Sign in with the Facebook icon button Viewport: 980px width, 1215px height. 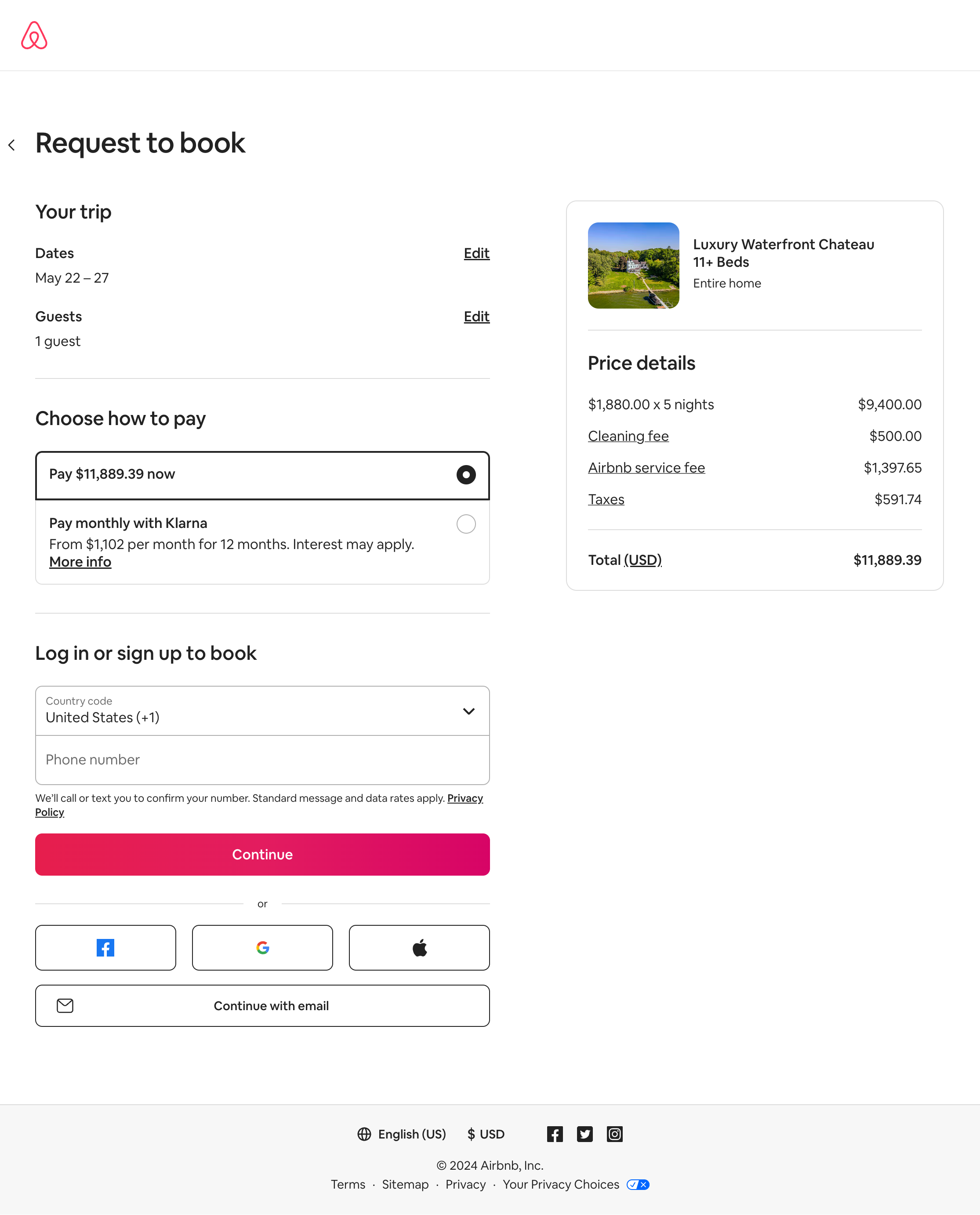105,947
